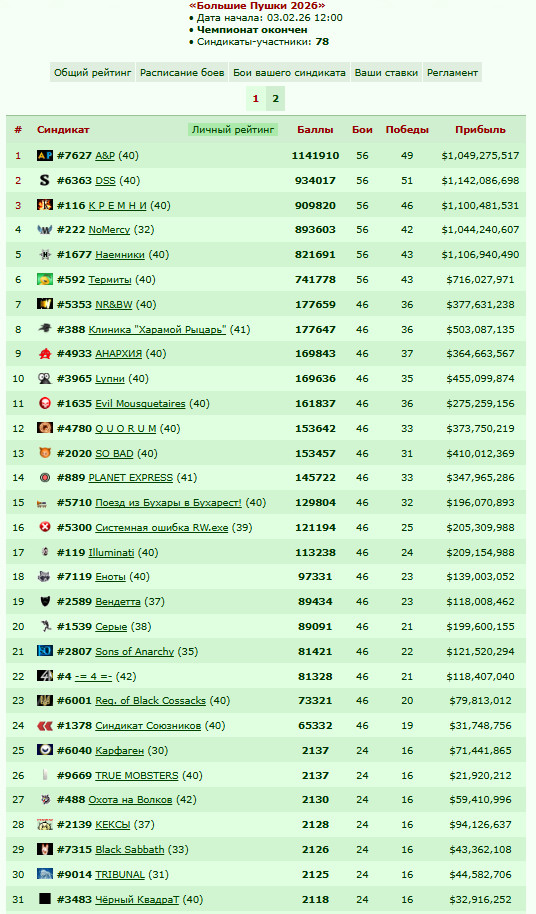Click the Системная ошибка RW.exe red X emblem
The width and height of the screenshot is (536, 914).
click(x=45, y=528)
